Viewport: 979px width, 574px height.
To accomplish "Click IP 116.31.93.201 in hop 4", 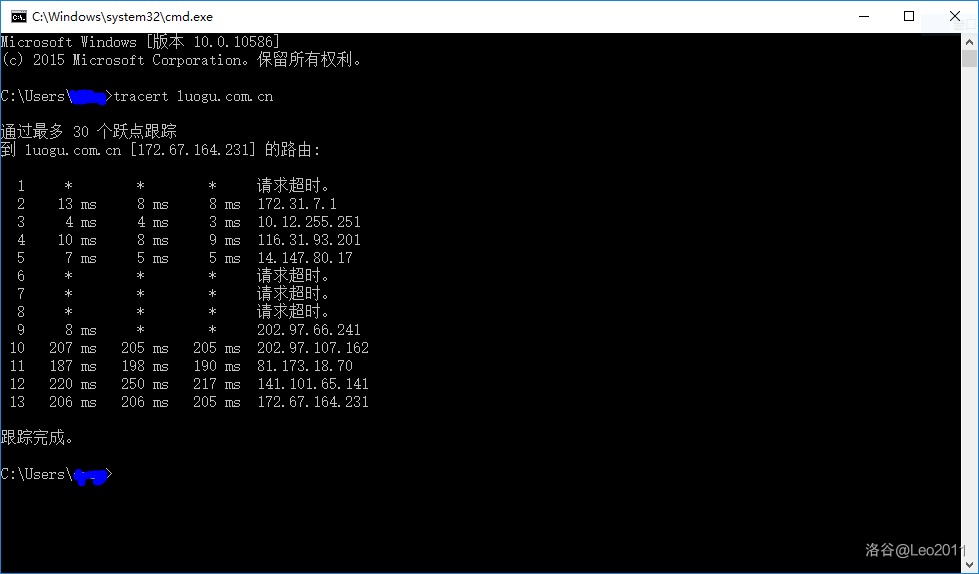I will click(x=309, y=240).
